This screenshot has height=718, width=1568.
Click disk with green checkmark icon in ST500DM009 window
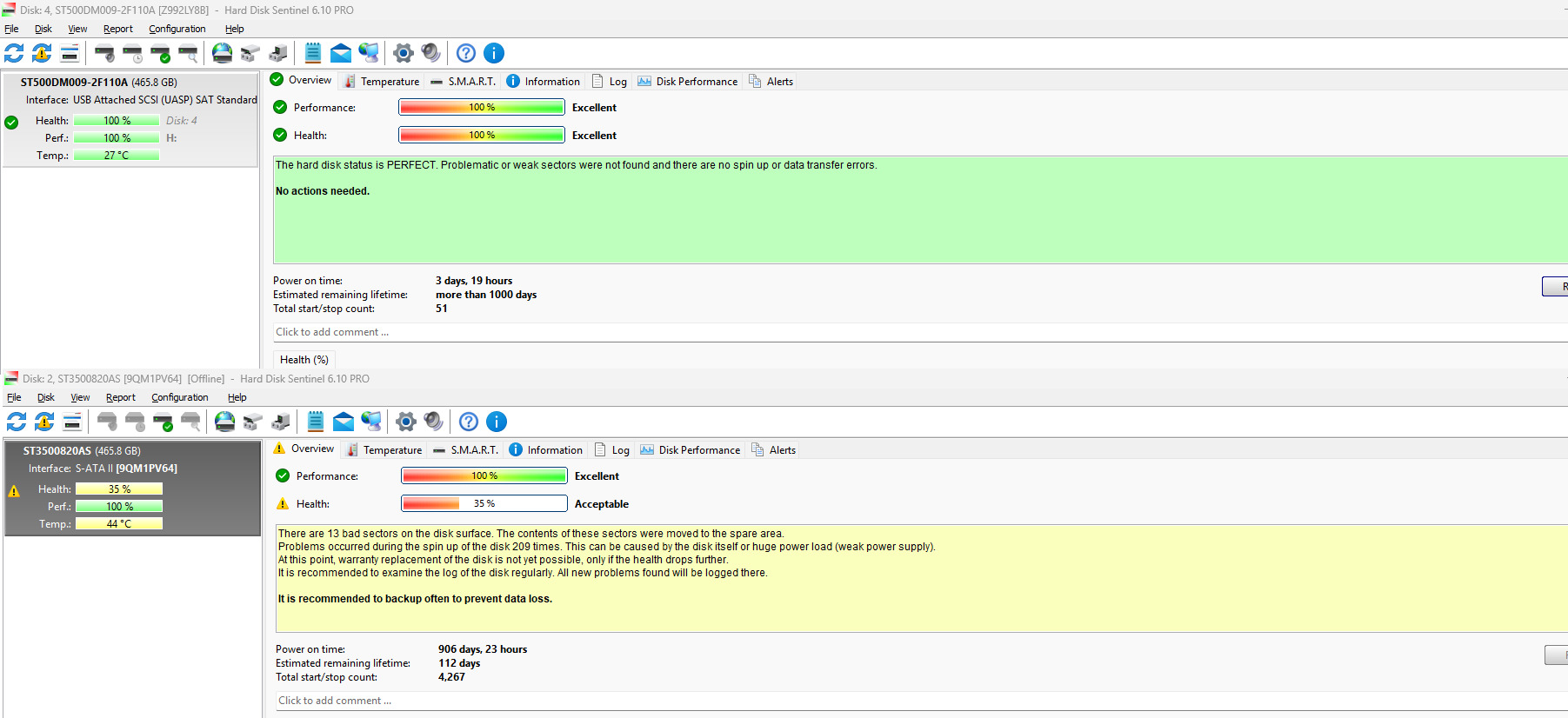160,53
